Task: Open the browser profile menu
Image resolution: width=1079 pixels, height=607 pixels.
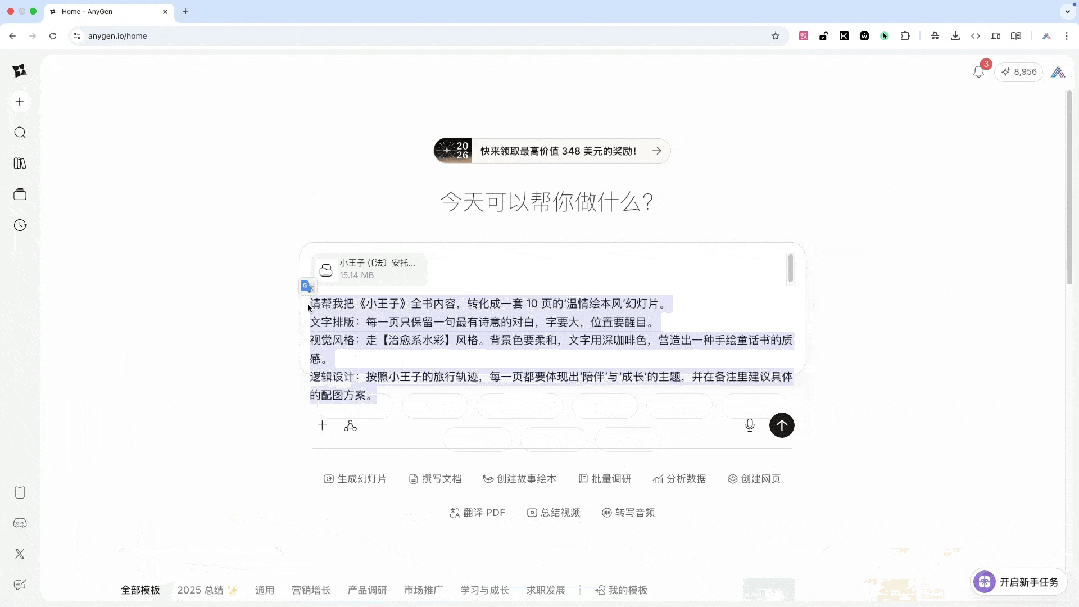Action: coord(1046,35)
